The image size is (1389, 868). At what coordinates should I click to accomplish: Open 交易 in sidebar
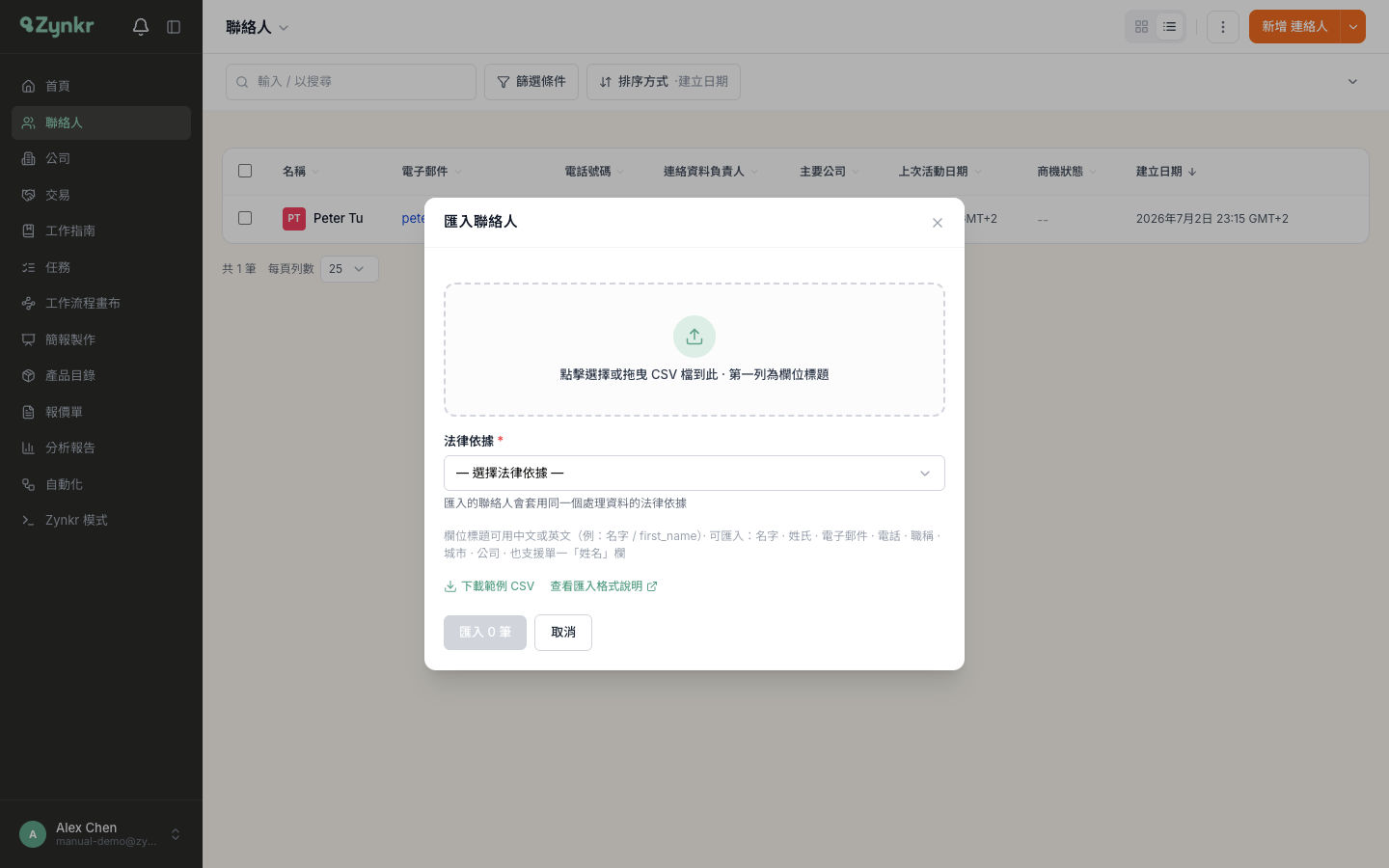[x=101, y=195]
